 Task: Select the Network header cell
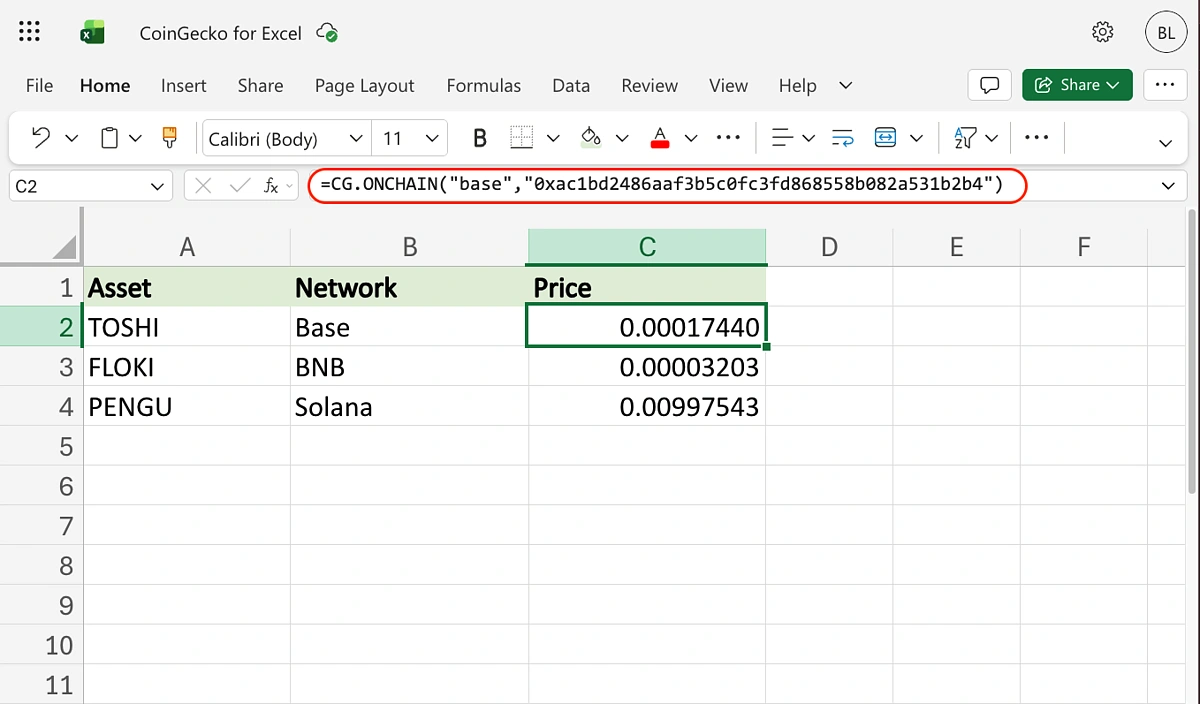409,287
